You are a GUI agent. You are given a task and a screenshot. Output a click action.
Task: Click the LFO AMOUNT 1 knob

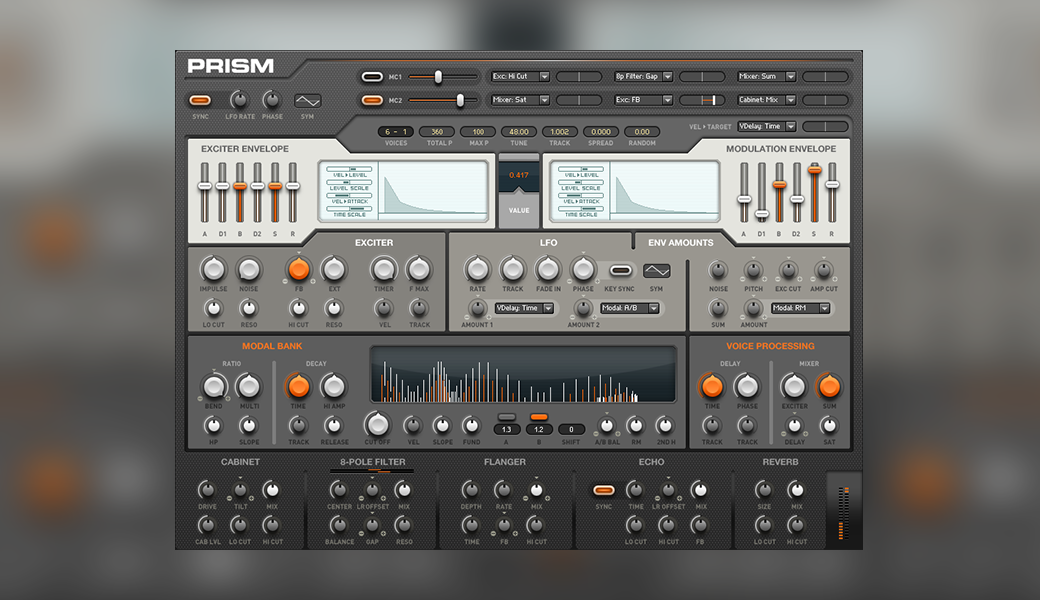click(477, 308)
